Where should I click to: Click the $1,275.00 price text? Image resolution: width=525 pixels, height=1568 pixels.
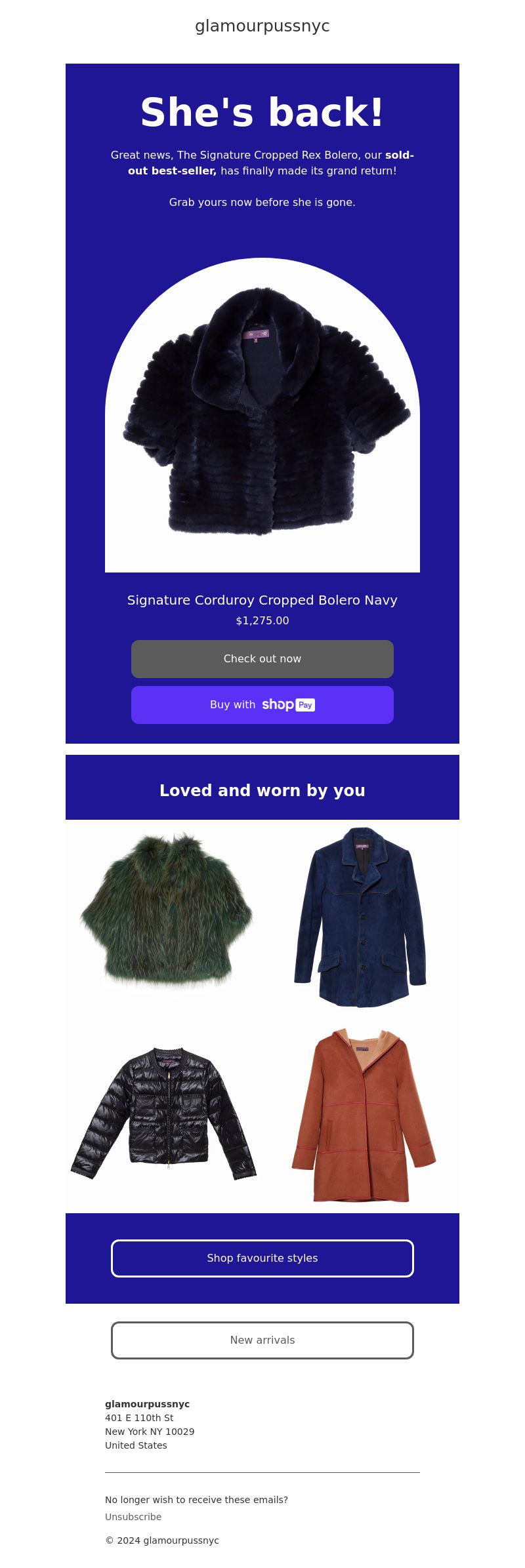click(x=262, y=620)
